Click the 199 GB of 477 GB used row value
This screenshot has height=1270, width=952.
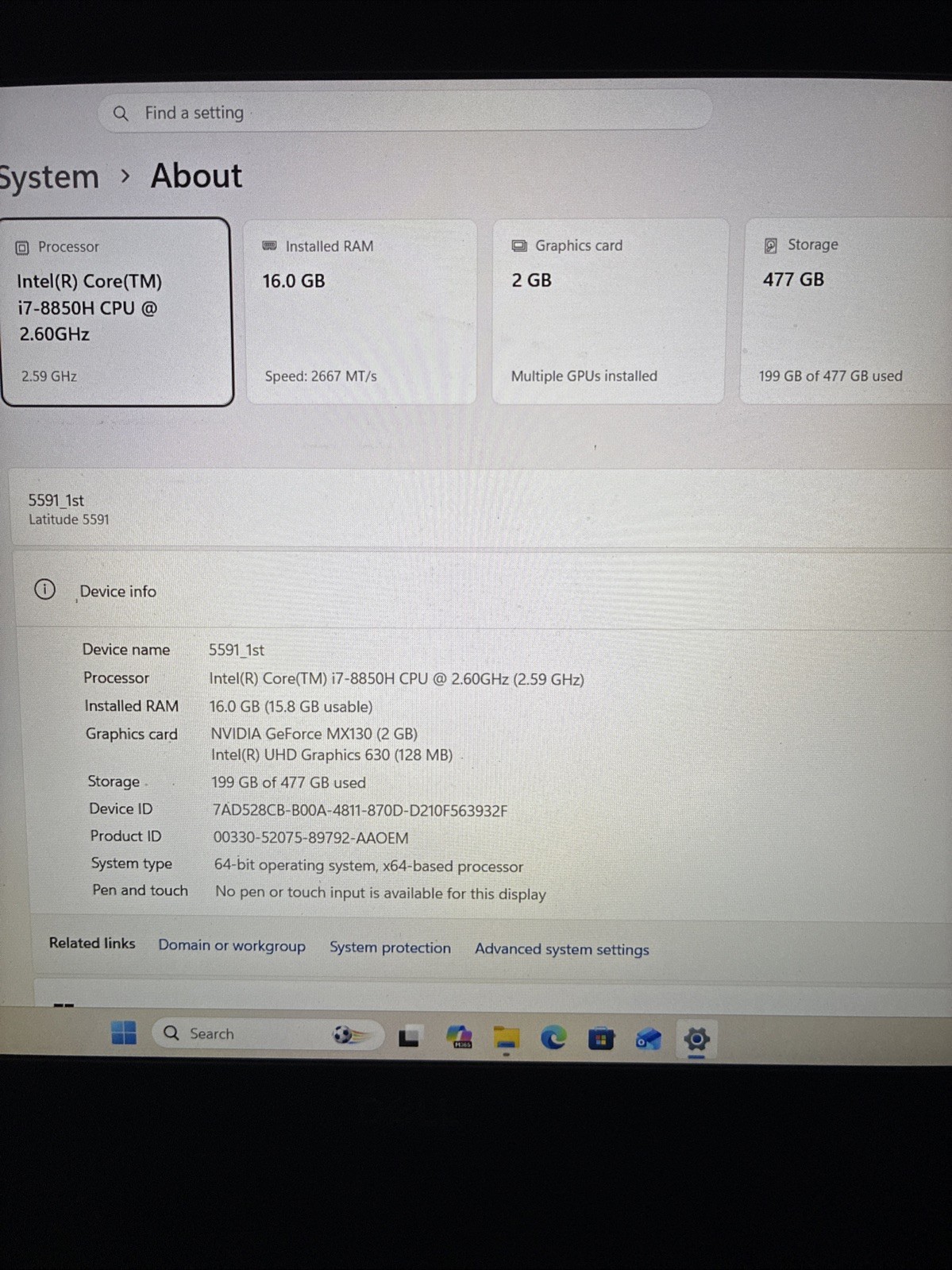[288, 782]
